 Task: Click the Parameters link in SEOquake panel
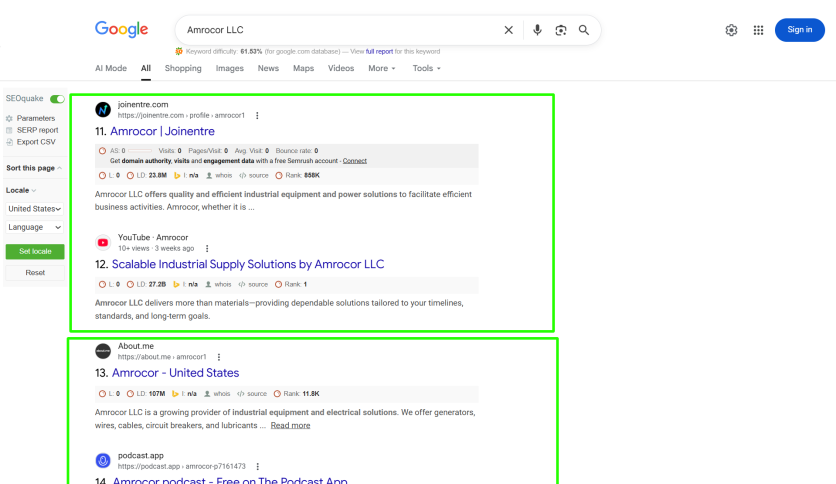pyautogui.click(x=36, y=118)
